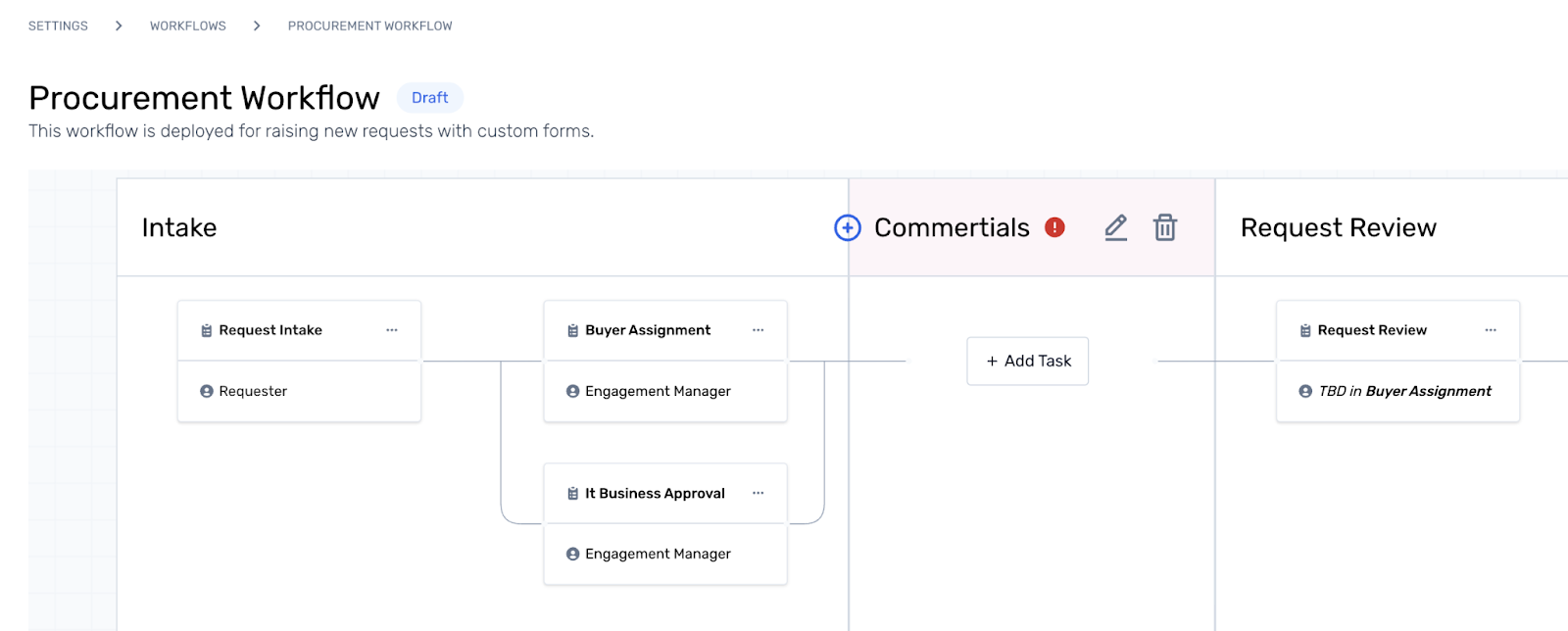Go to Settings in the breadcrumb
The width and height of the screenshot is (1568, 631).
pos(58,25)
